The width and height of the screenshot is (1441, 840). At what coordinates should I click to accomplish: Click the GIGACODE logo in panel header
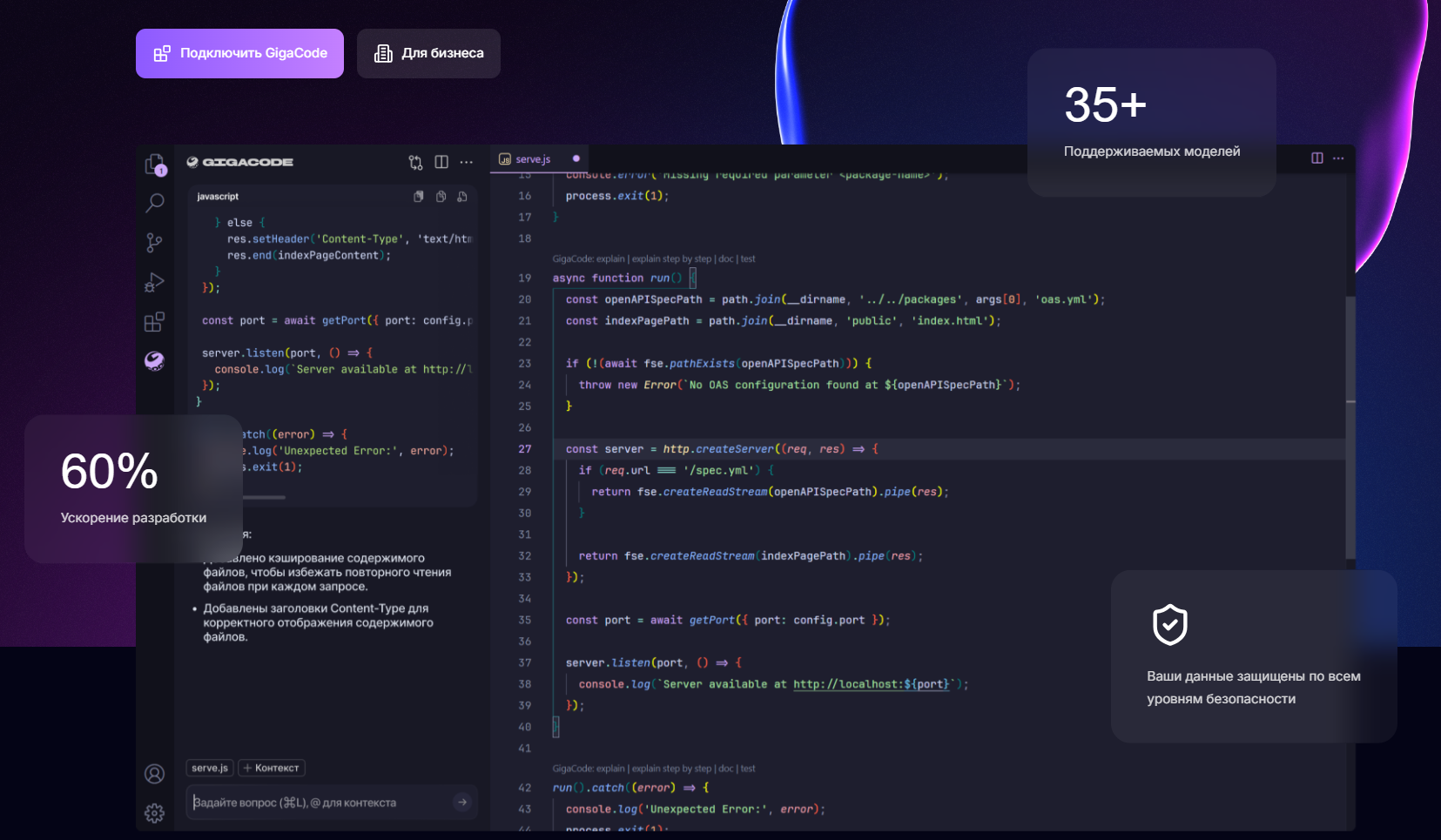pyautogui.click(x=240, y=162)
